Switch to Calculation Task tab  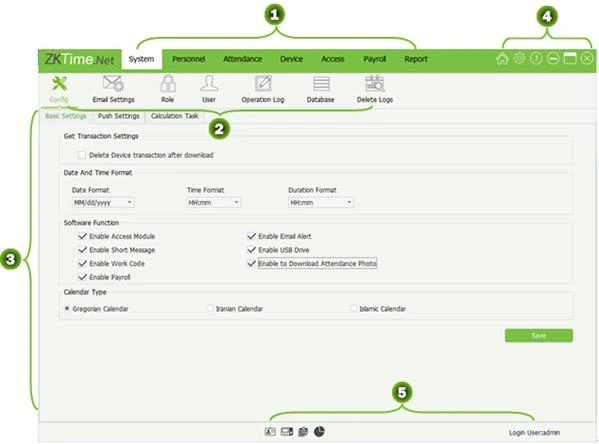(x=175, y=116)
